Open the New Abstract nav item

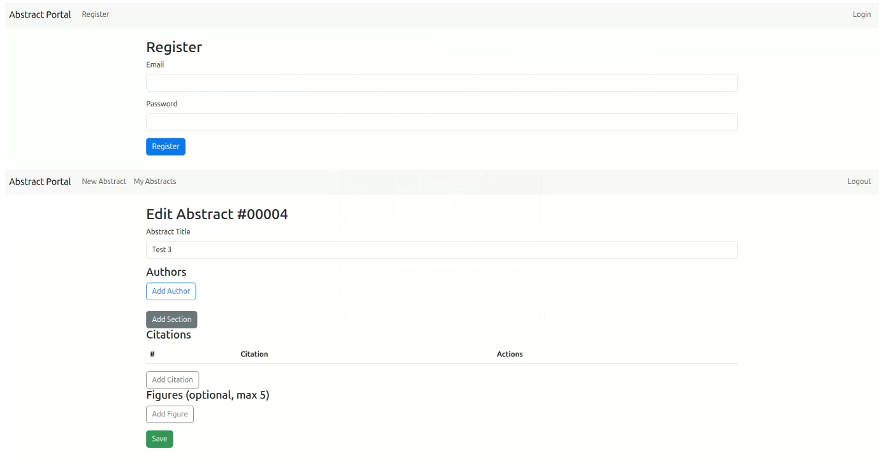(x=104, y=182)
